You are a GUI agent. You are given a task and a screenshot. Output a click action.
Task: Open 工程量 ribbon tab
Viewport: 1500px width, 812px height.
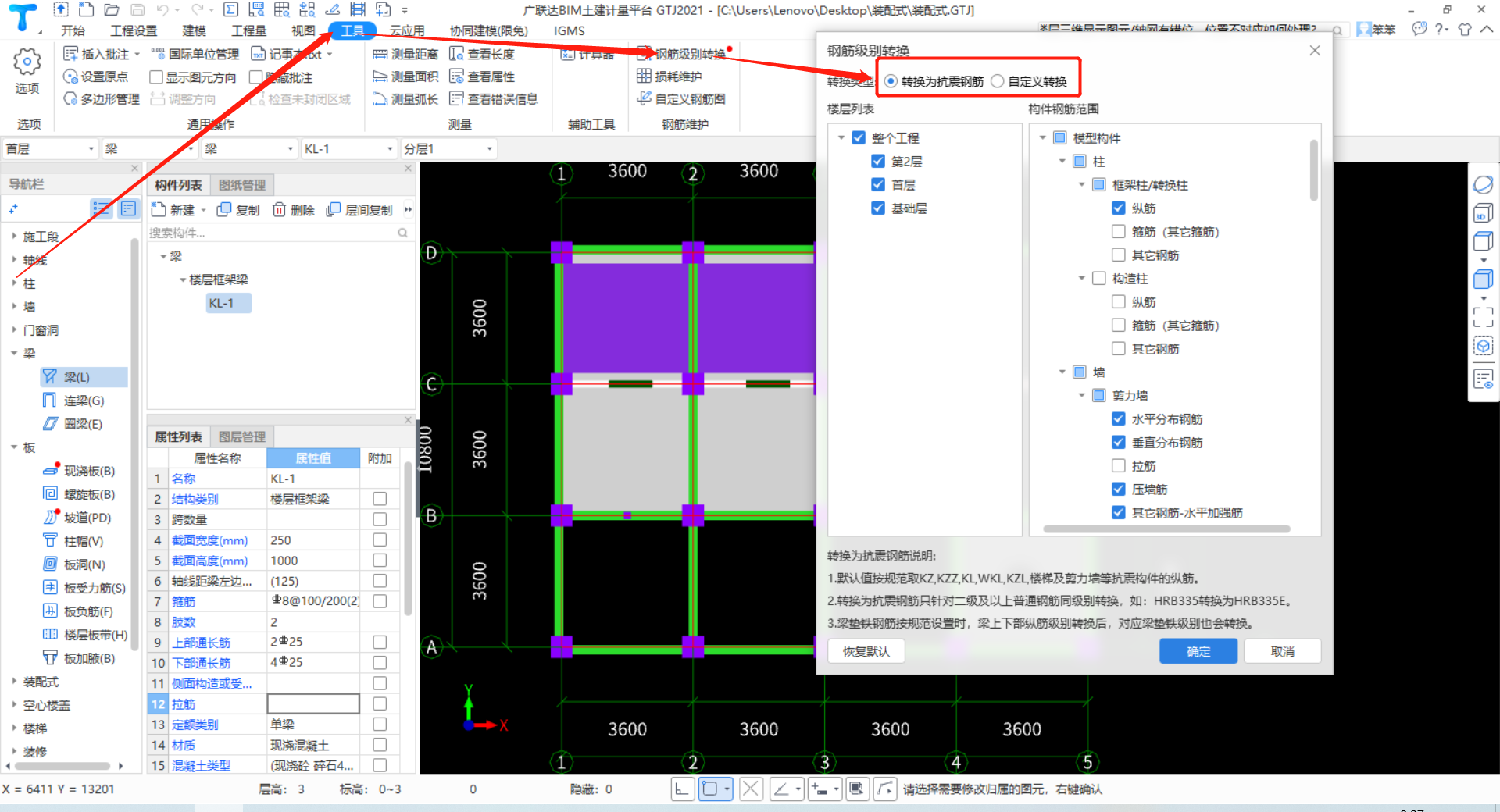tap(249, 30)
